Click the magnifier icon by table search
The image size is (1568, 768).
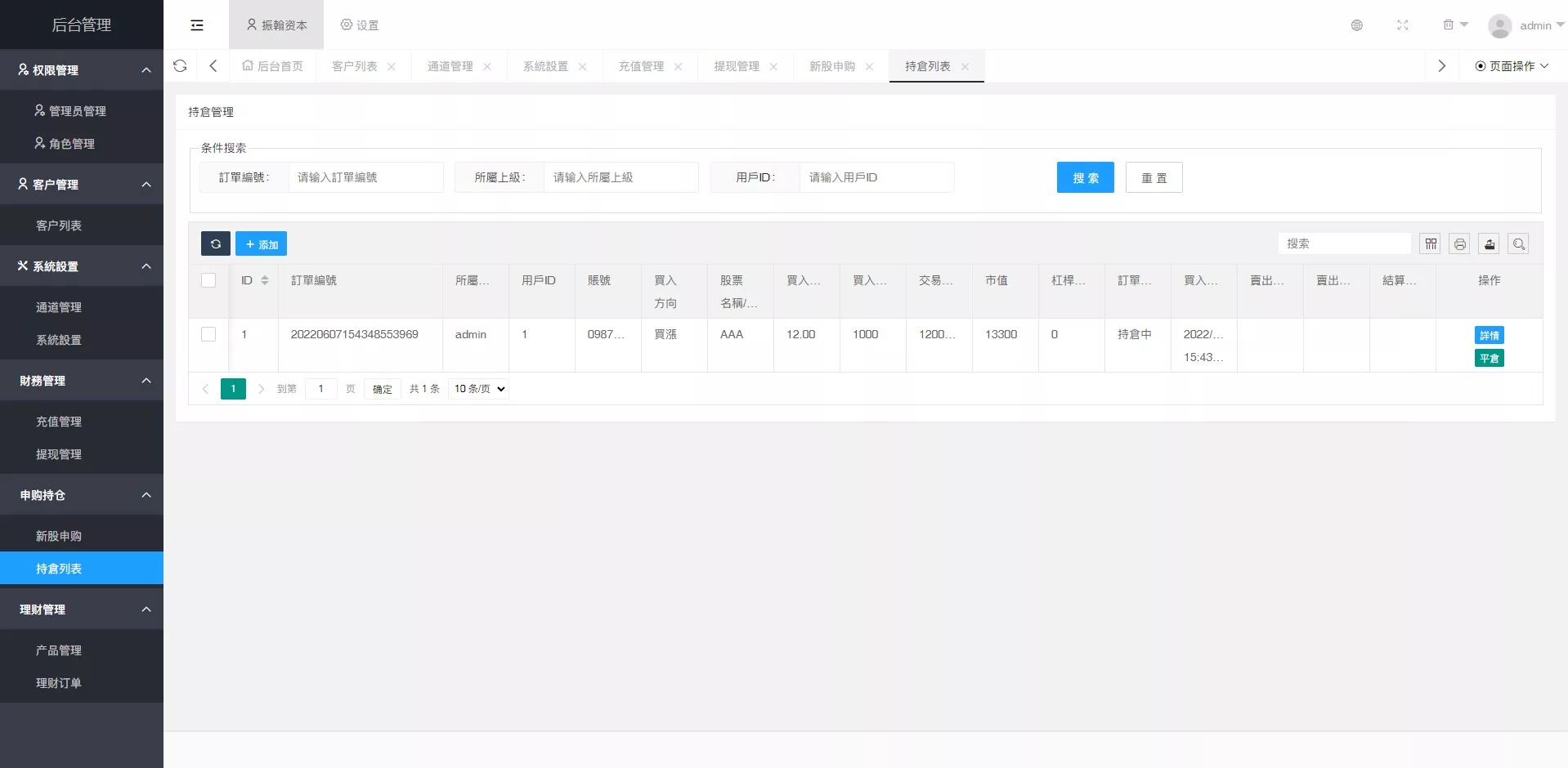pos(1518,243)
